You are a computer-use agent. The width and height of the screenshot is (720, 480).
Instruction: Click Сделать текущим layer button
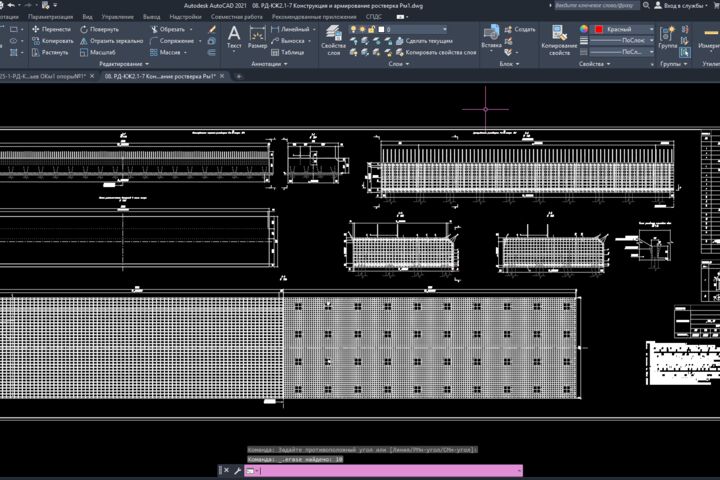[x=424, y=41]
